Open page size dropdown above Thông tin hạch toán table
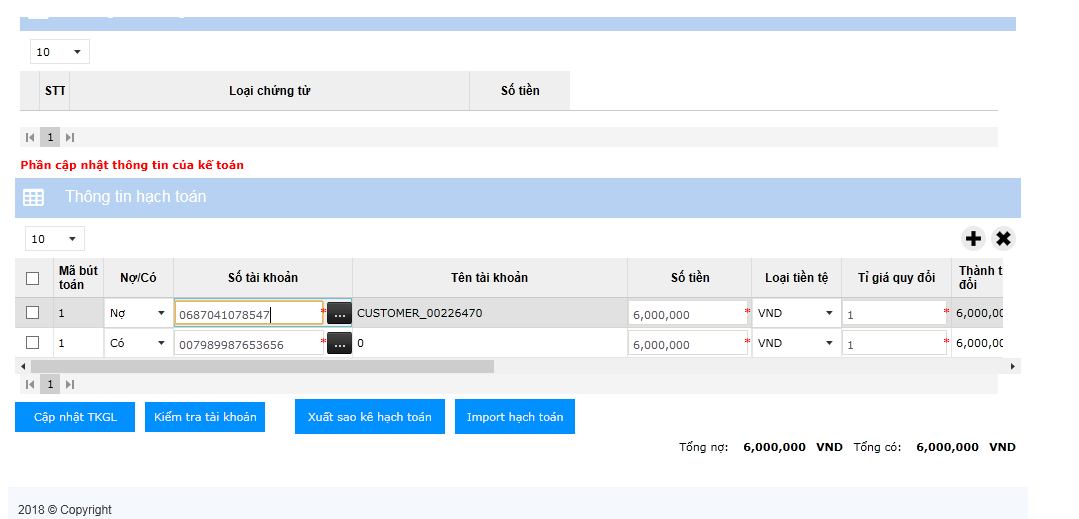This screenshot has height=519, width=1079. (55, 239)
